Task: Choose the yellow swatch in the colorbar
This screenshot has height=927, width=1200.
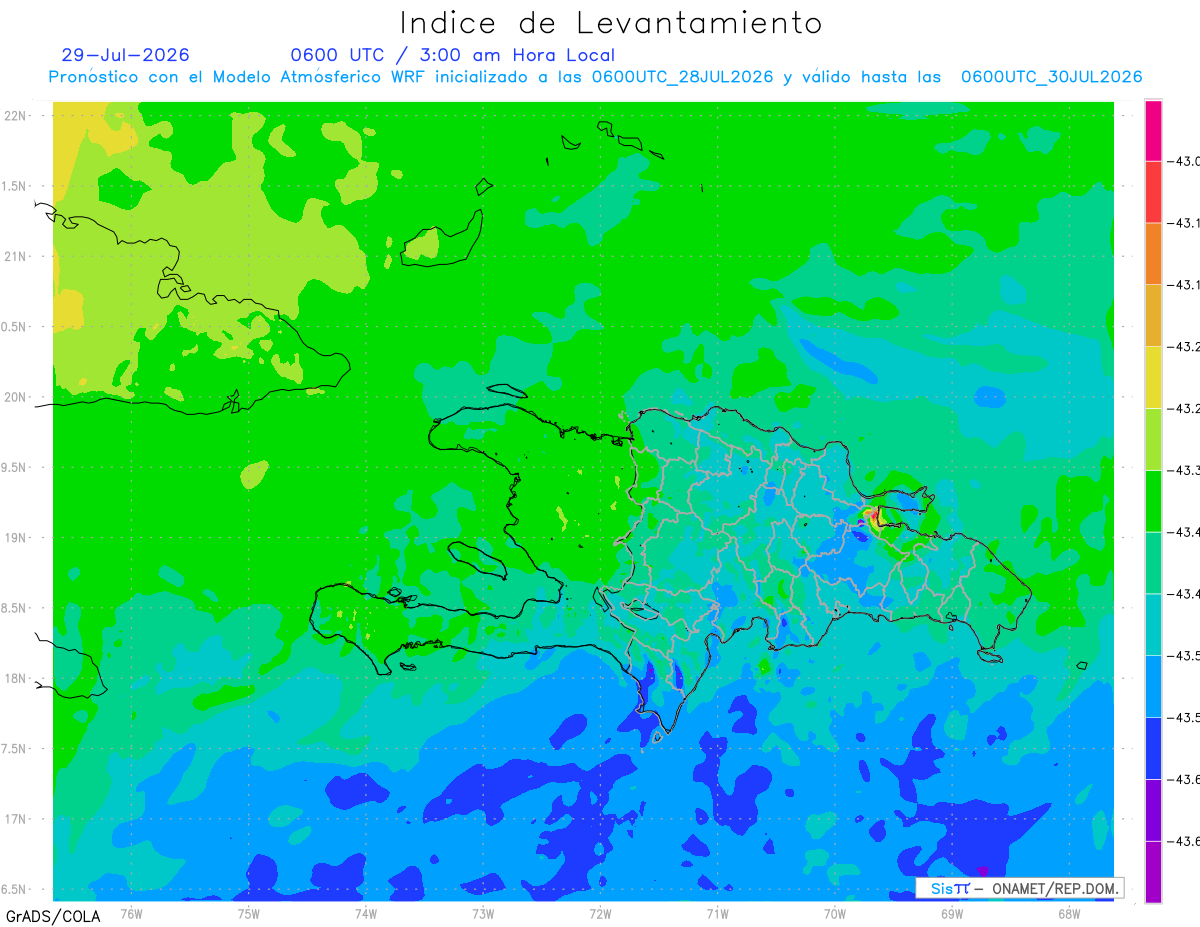Action: pos(1153,378)
